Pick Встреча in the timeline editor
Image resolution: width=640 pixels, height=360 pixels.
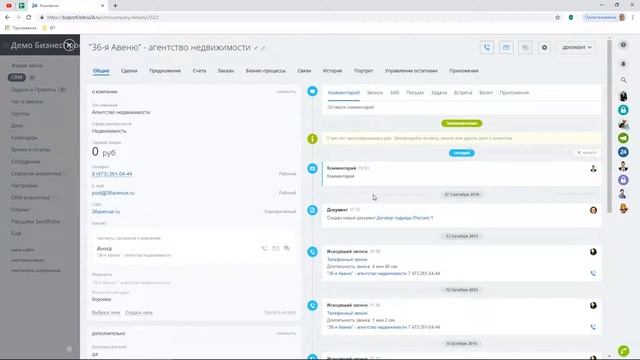463,93
